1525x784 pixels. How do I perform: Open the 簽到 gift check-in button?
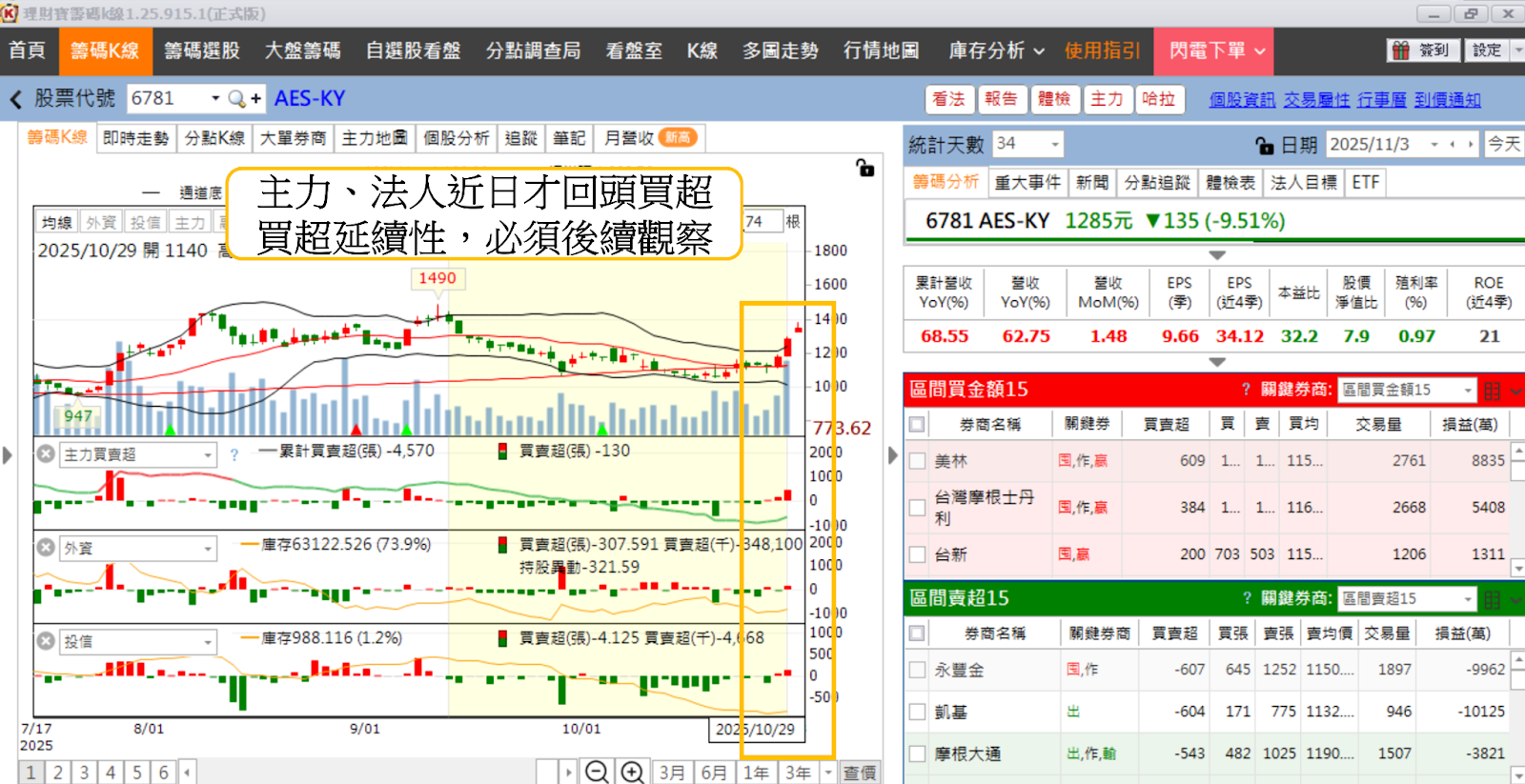[1421, 50]
